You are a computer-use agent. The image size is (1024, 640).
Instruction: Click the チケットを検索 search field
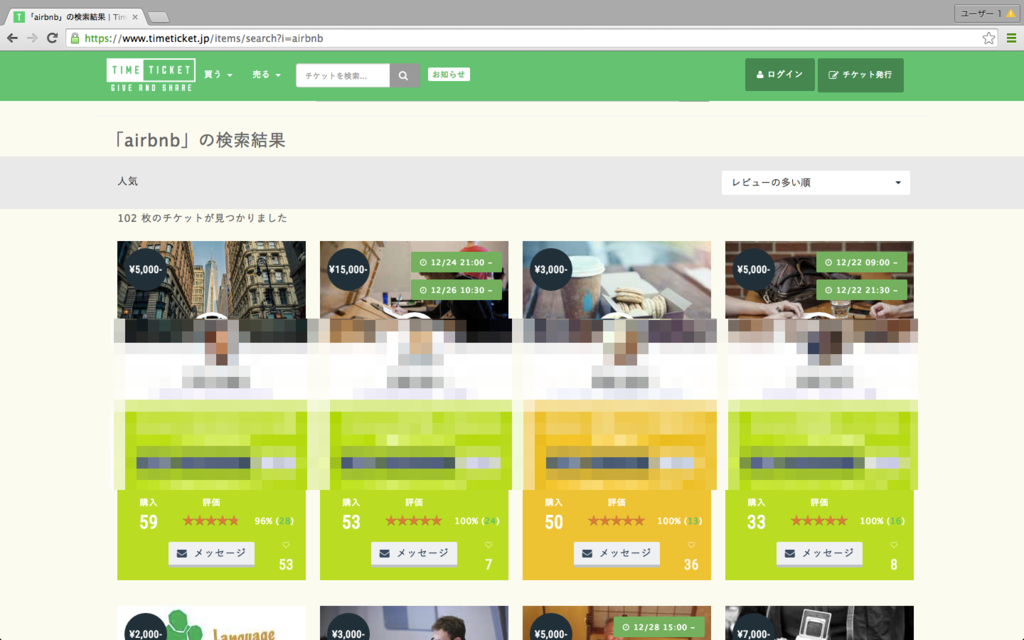click(x=343, y=75)
